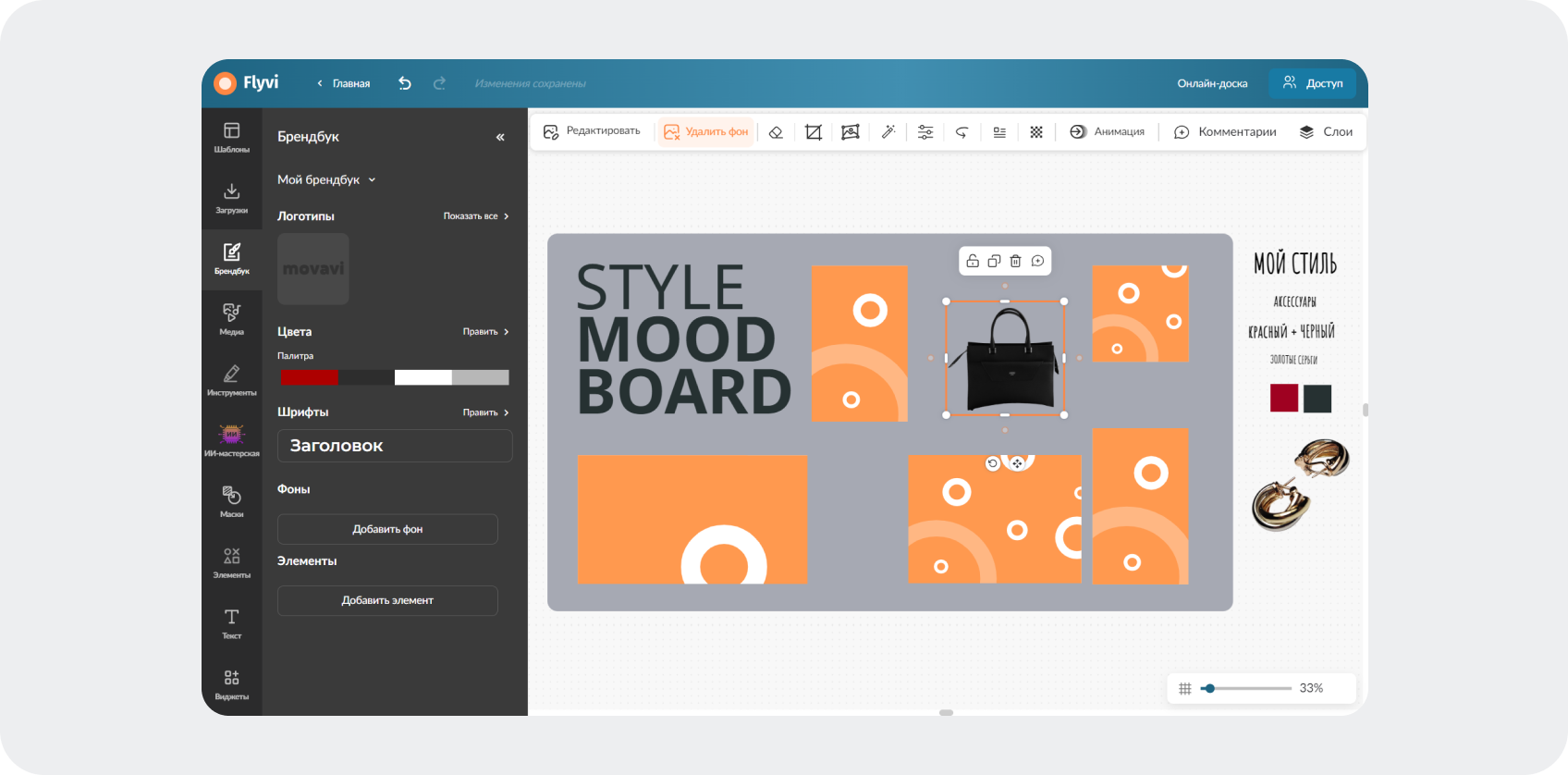Open the Слои layers panel
Screen dimensions: 1568x775
click(x=1326, y=132)
